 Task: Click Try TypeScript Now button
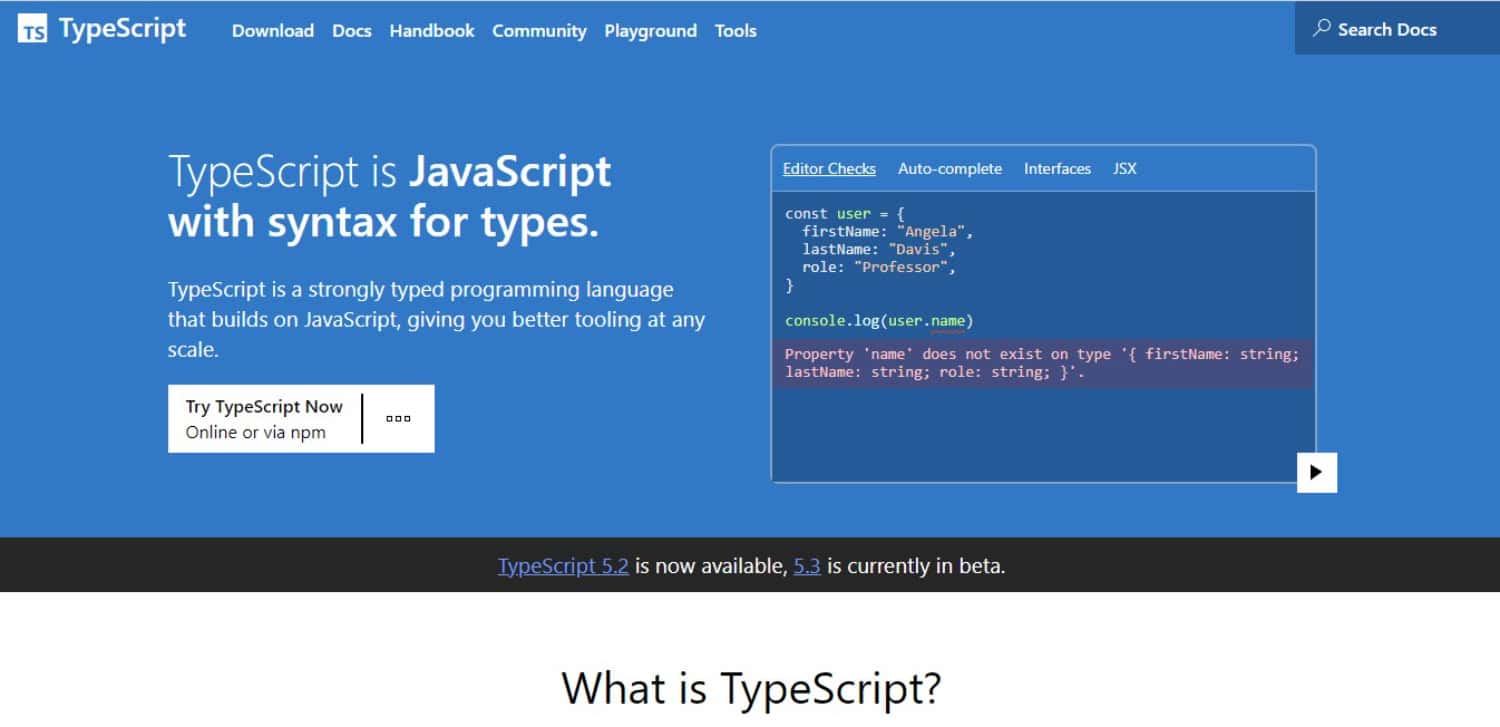[x=264, y=419]
